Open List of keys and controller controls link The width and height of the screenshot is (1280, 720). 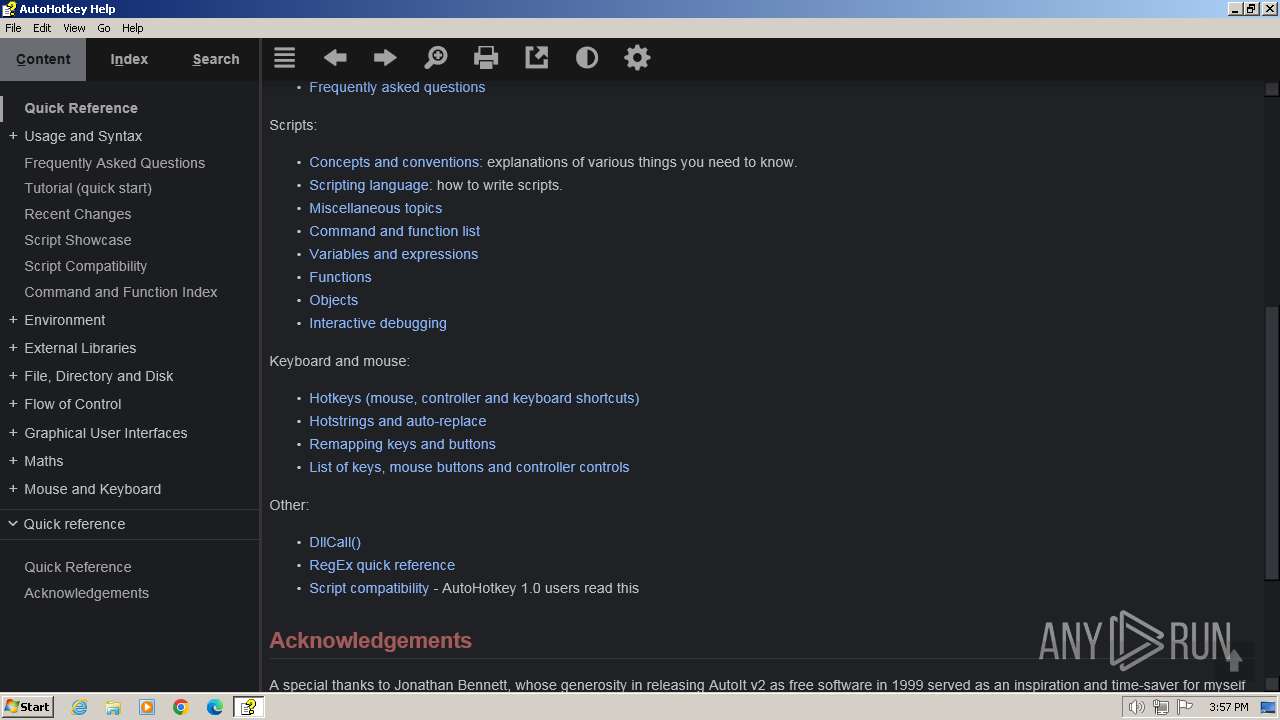click(x=469, y=467)
